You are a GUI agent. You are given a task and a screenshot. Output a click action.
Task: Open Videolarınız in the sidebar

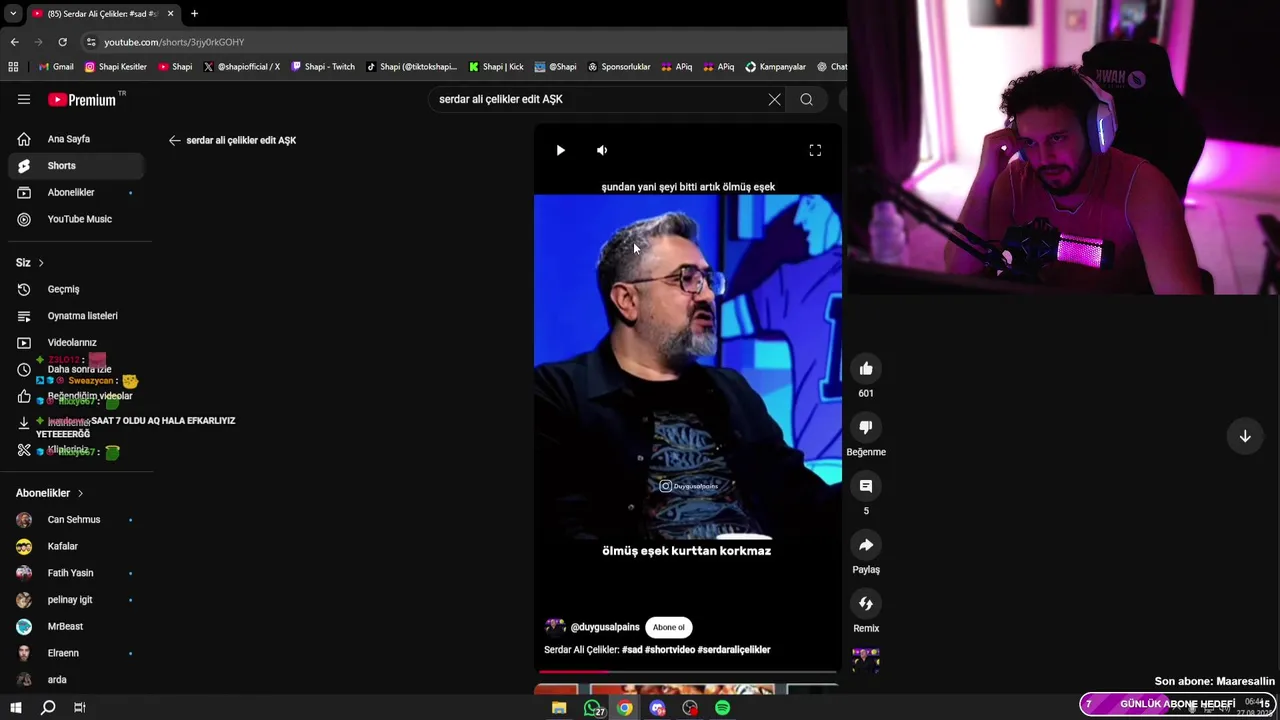click(x=76, y=343)
